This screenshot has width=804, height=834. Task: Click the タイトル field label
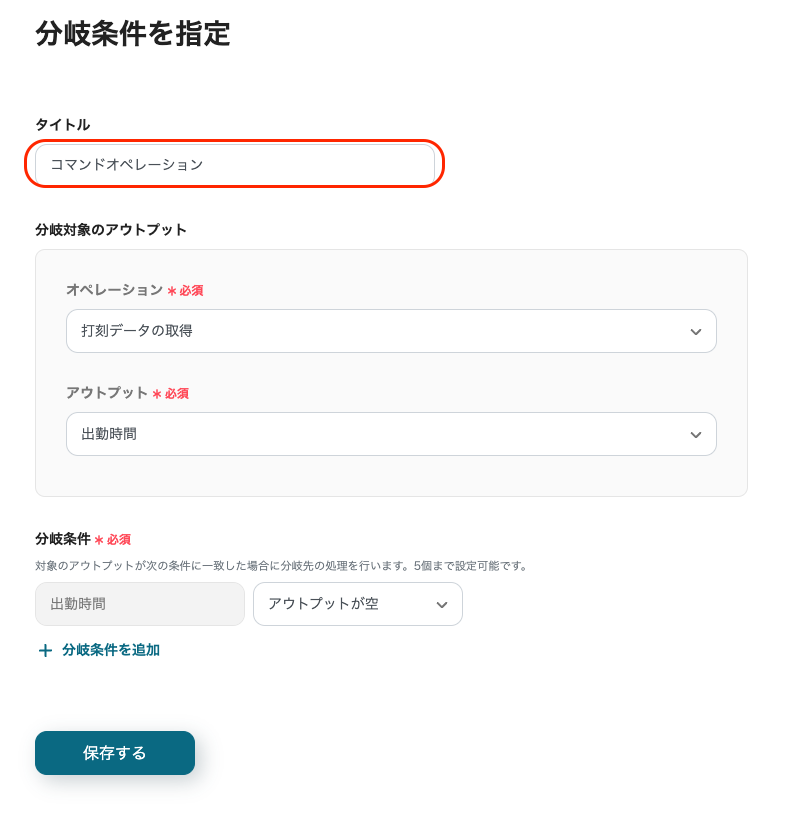[x=62, y=124]
